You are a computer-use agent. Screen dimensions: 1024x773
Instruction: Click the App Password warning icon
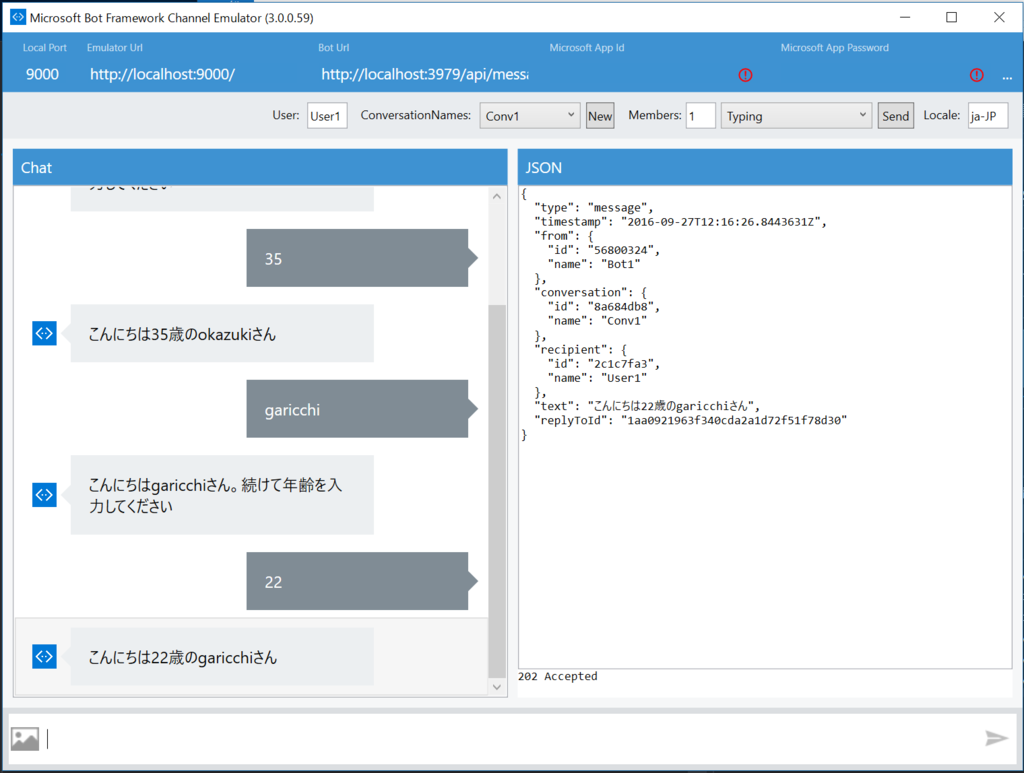pos(976,75)
